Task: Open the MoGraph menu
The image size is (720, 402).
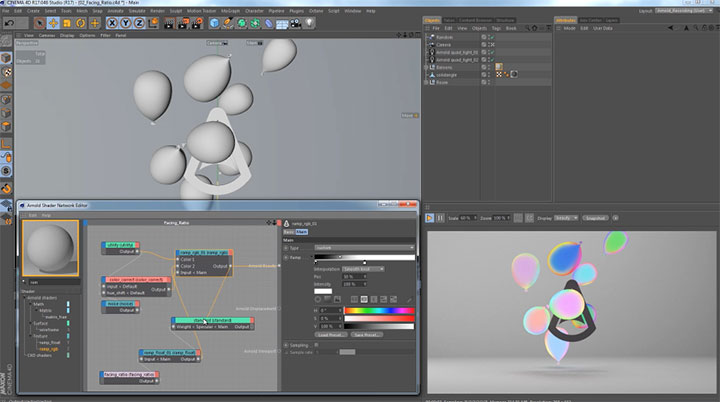Action: coord(231,11)
